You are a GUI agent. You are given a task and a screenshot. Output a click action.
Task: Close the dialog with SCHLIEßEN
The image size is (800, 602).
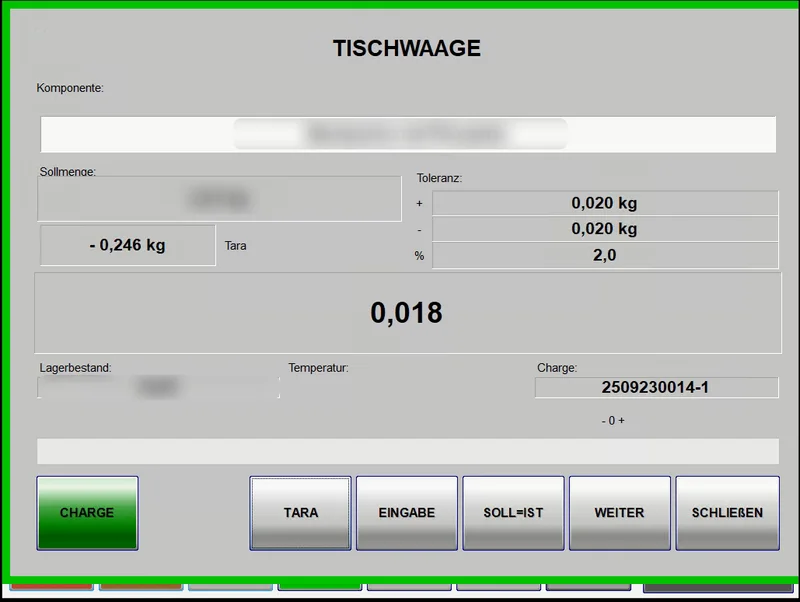(728, 513)
